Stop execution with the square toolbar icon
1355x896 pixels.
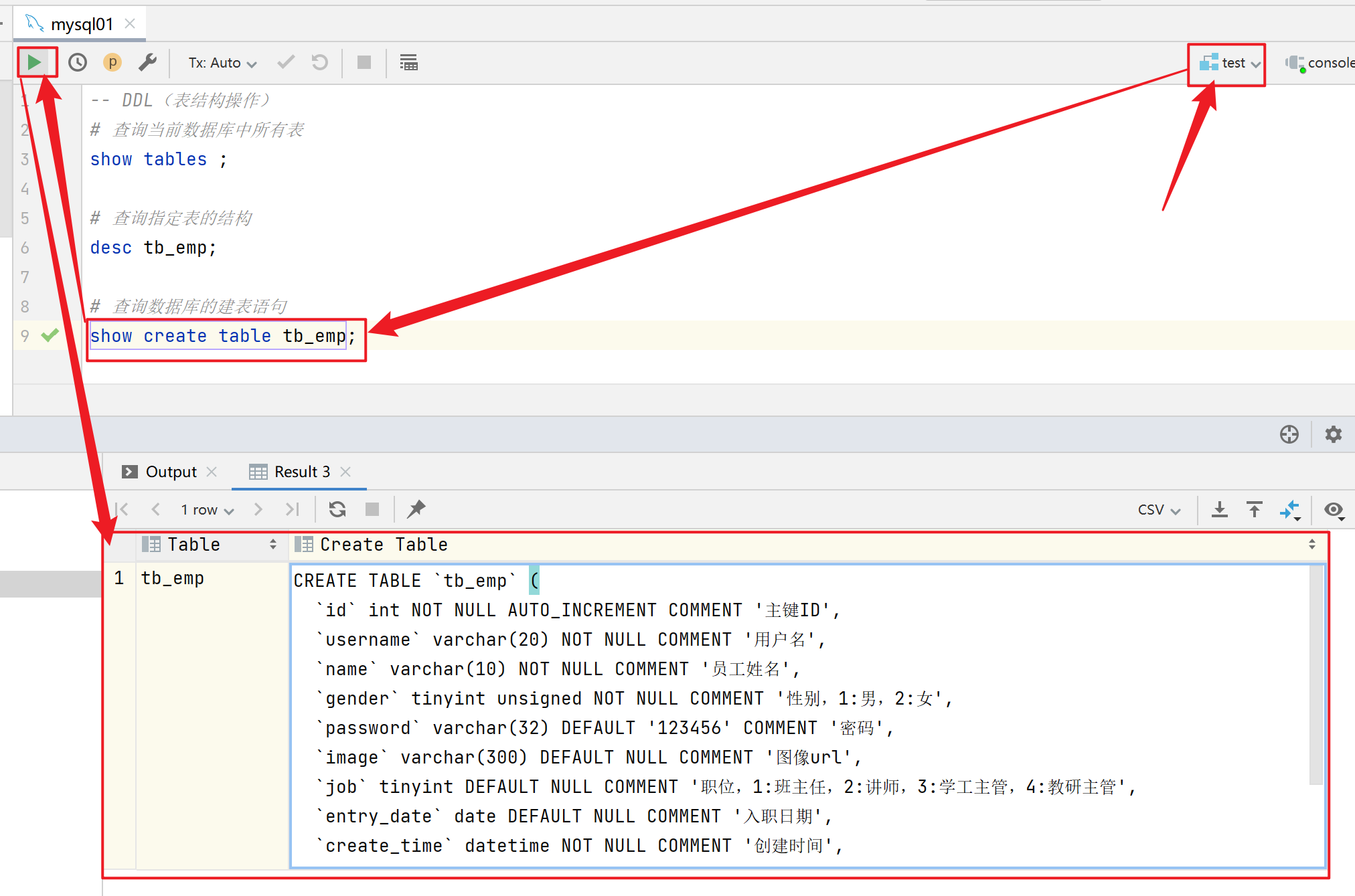(364, 62)
